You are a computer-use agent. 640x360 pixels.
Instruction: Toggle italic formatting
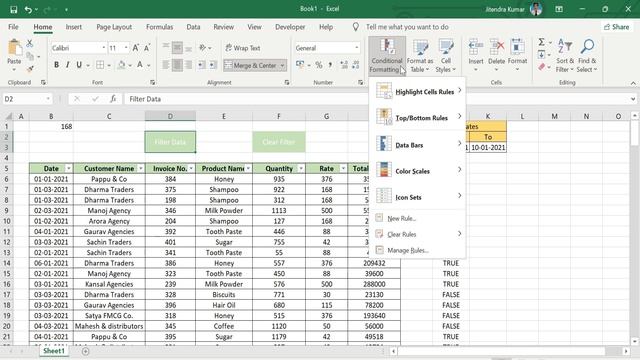(x=67, y=65)
